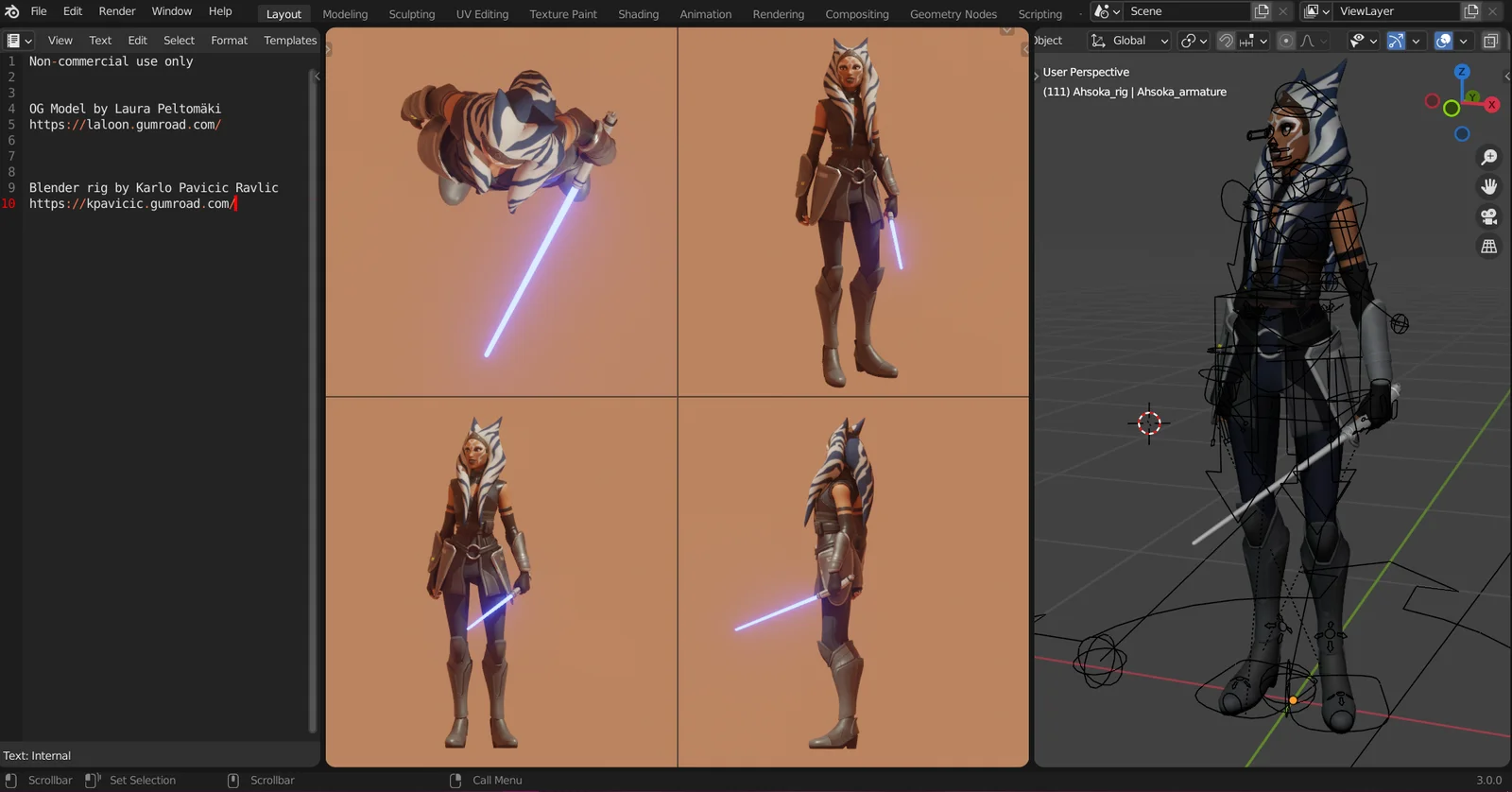Switch to the Geometry Nodes workspace tab

click(954, 14)
